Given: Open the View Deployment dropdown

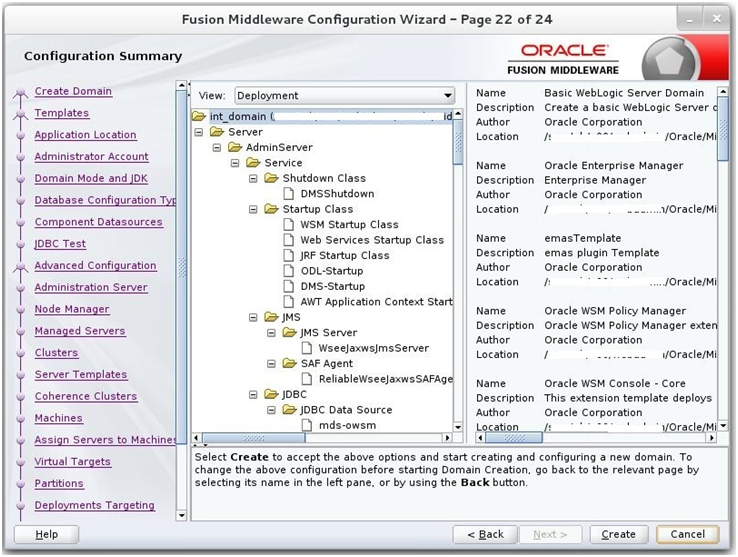Looking at the screenshot, I should click(x=345, y=96).
